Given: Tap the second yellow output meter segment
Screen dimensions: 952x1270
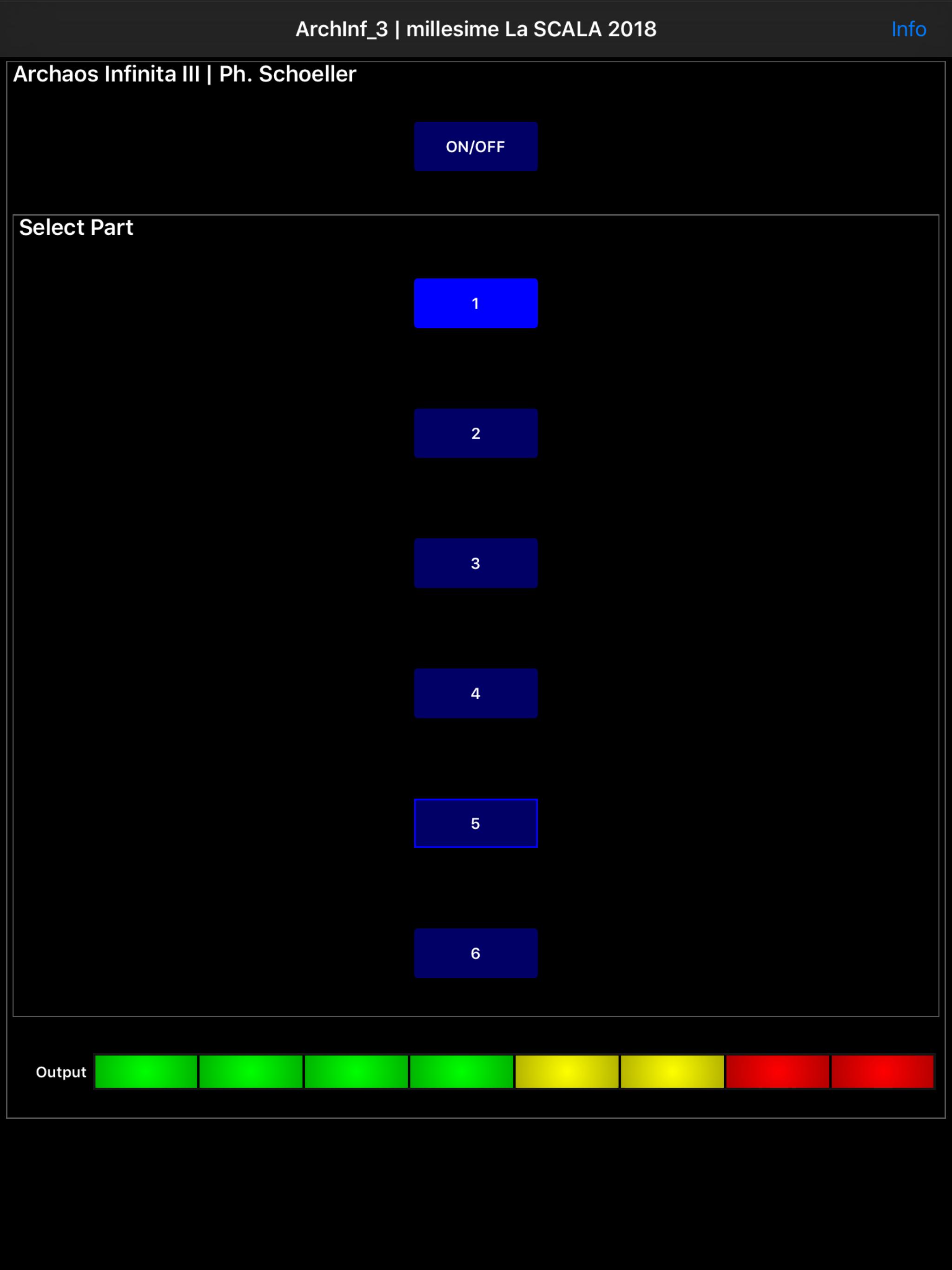Looking at the screenshot, I should [672, 1072].
